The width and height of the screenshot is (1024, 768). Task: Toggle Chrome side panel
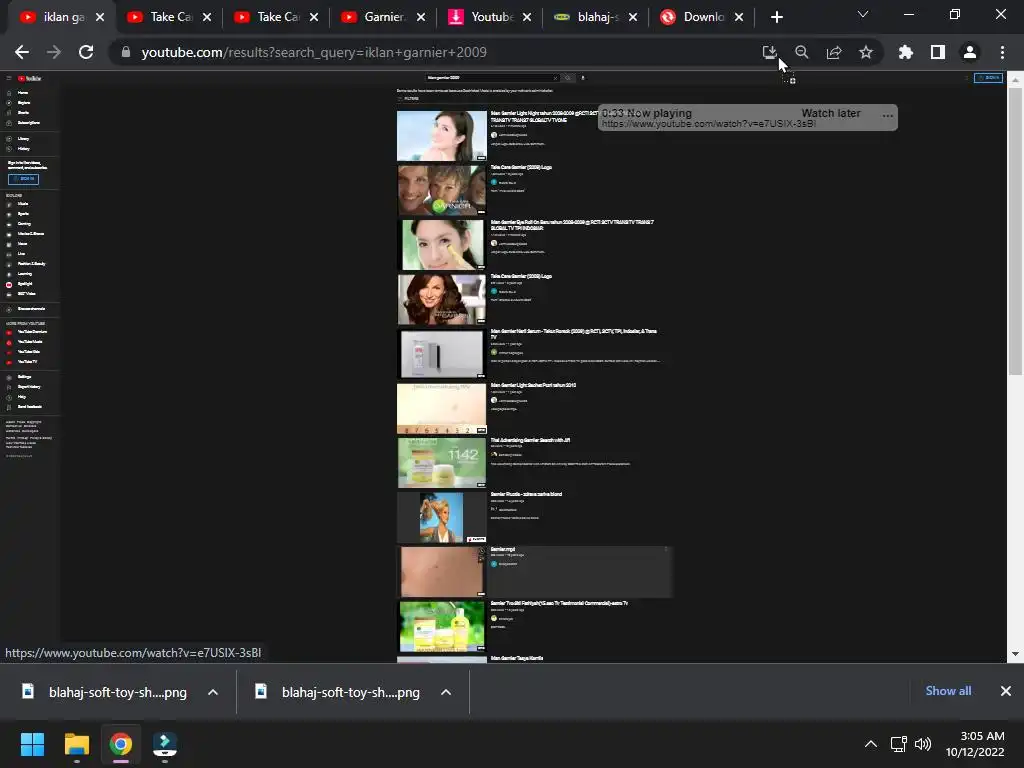click(938, 52)
